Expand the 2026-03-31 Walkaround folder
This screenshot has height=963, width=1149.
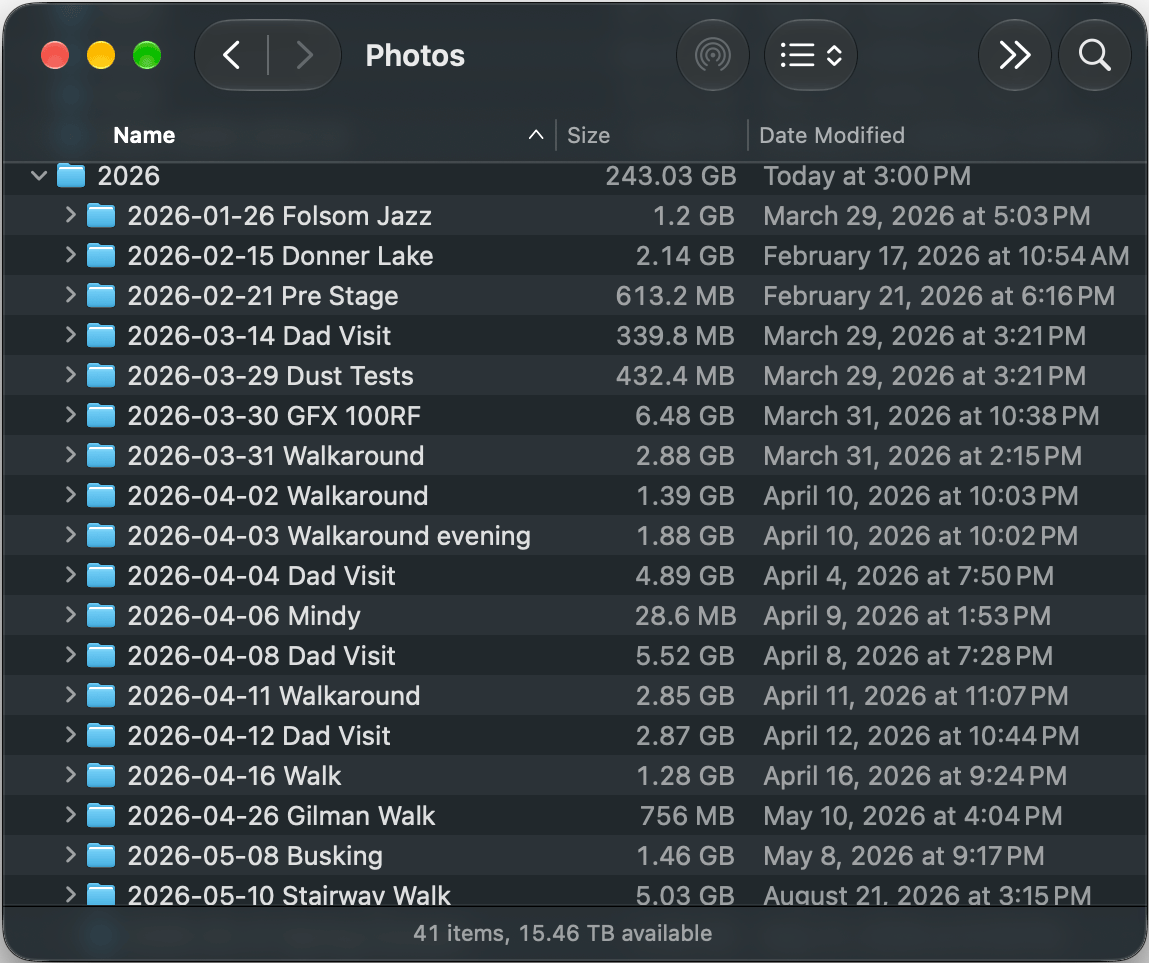click(x=70, y=455)
